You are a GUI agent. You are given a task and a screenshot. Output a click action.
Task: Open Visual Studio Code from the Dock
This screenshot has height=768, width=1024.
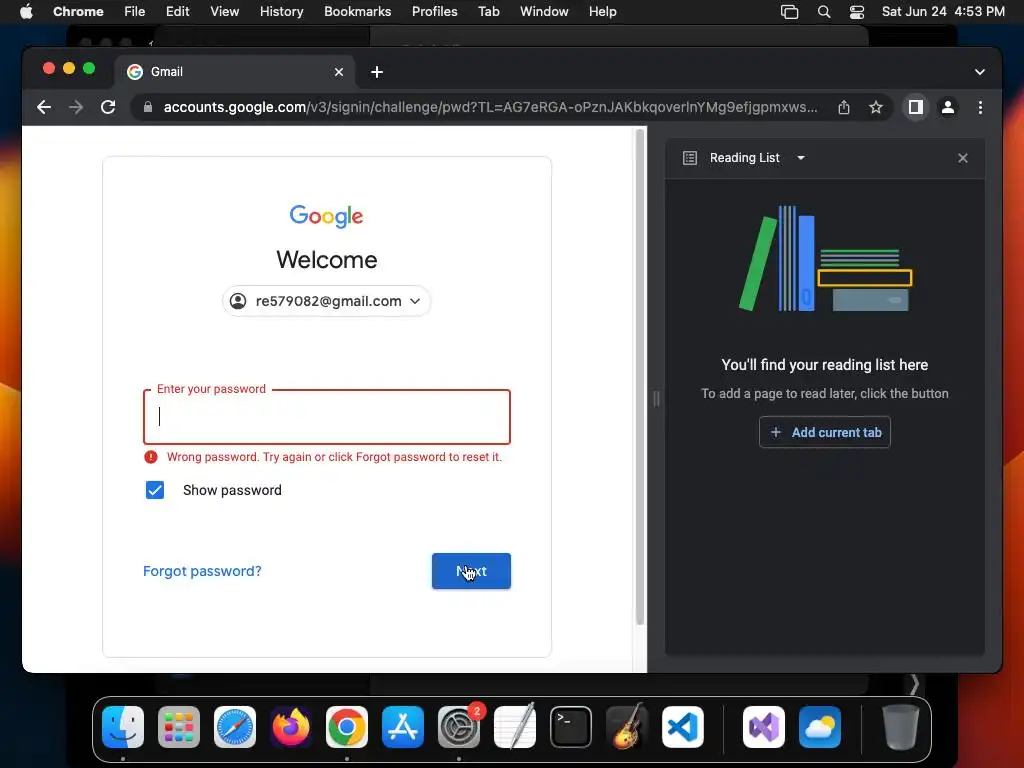pyautogui.click(x=682, y=727)
